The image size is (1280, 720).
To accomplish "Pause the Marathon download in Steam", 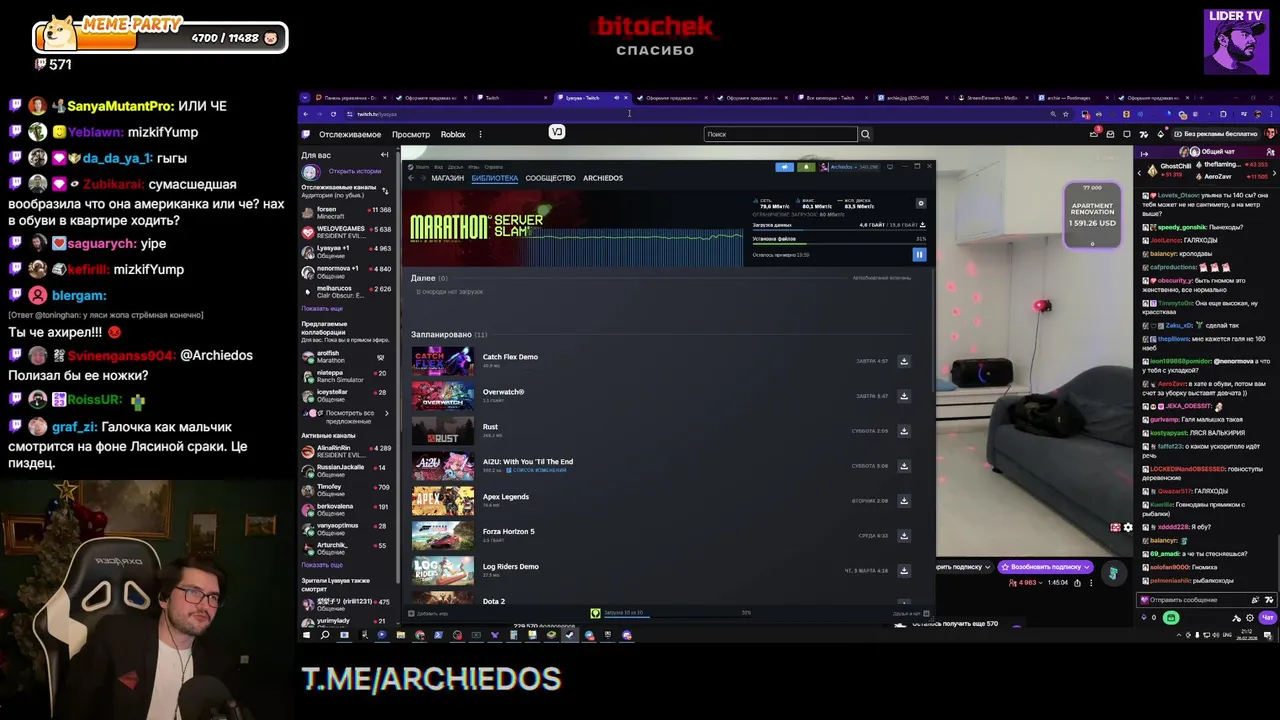I will [x=919, y=255].
